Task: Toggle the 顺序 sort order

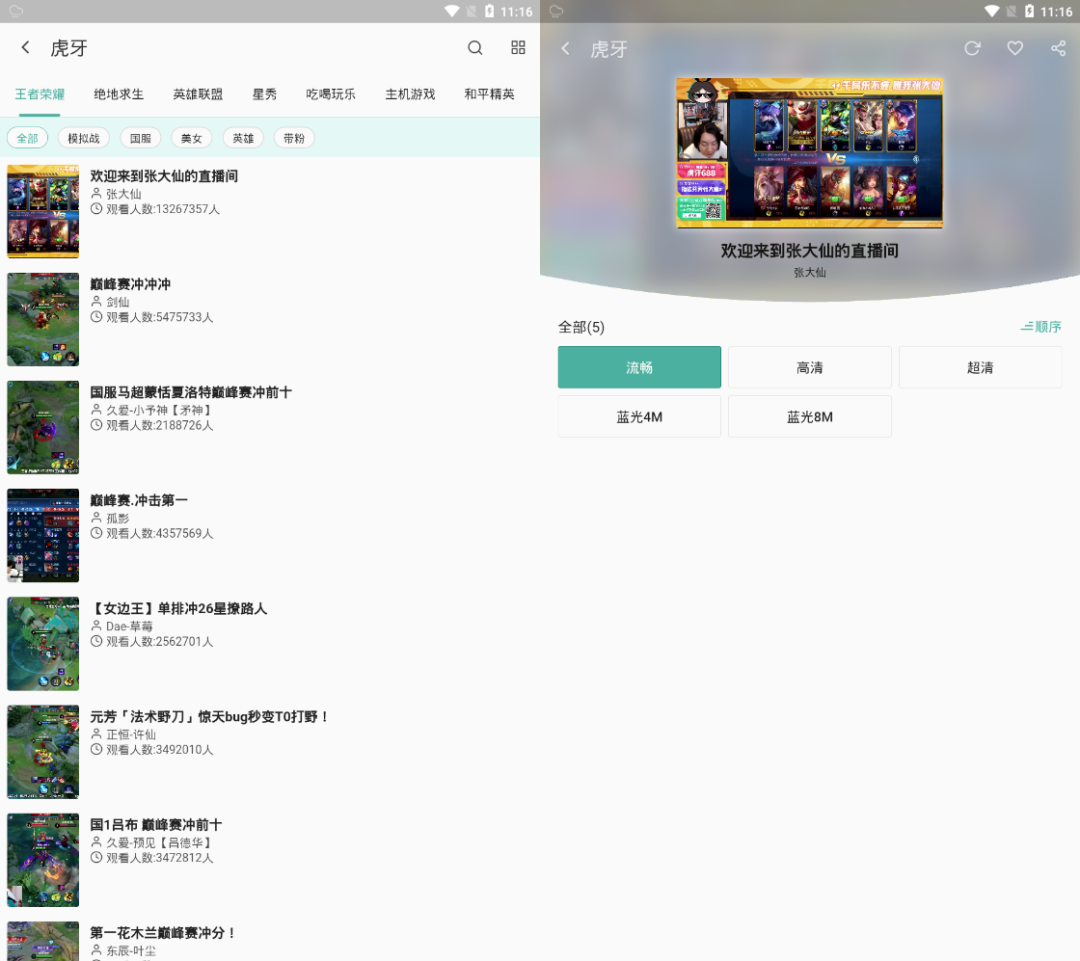Action: tap(1041, 327)
